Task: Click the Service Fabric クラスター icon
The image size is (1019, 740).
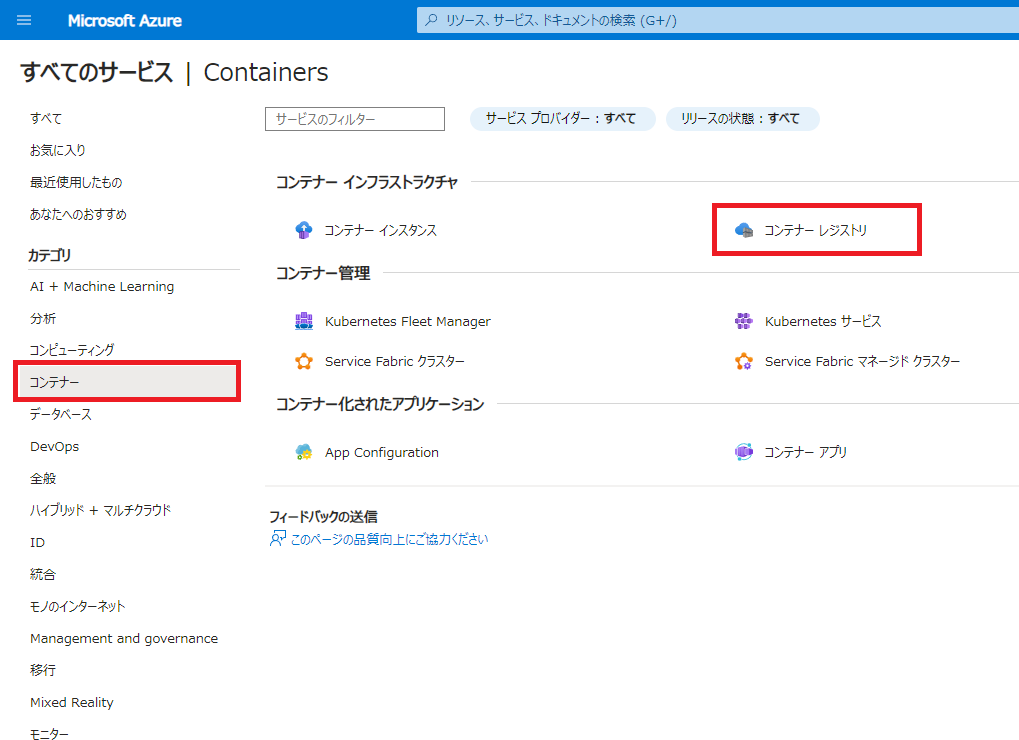Action: (x=303, y=361)
